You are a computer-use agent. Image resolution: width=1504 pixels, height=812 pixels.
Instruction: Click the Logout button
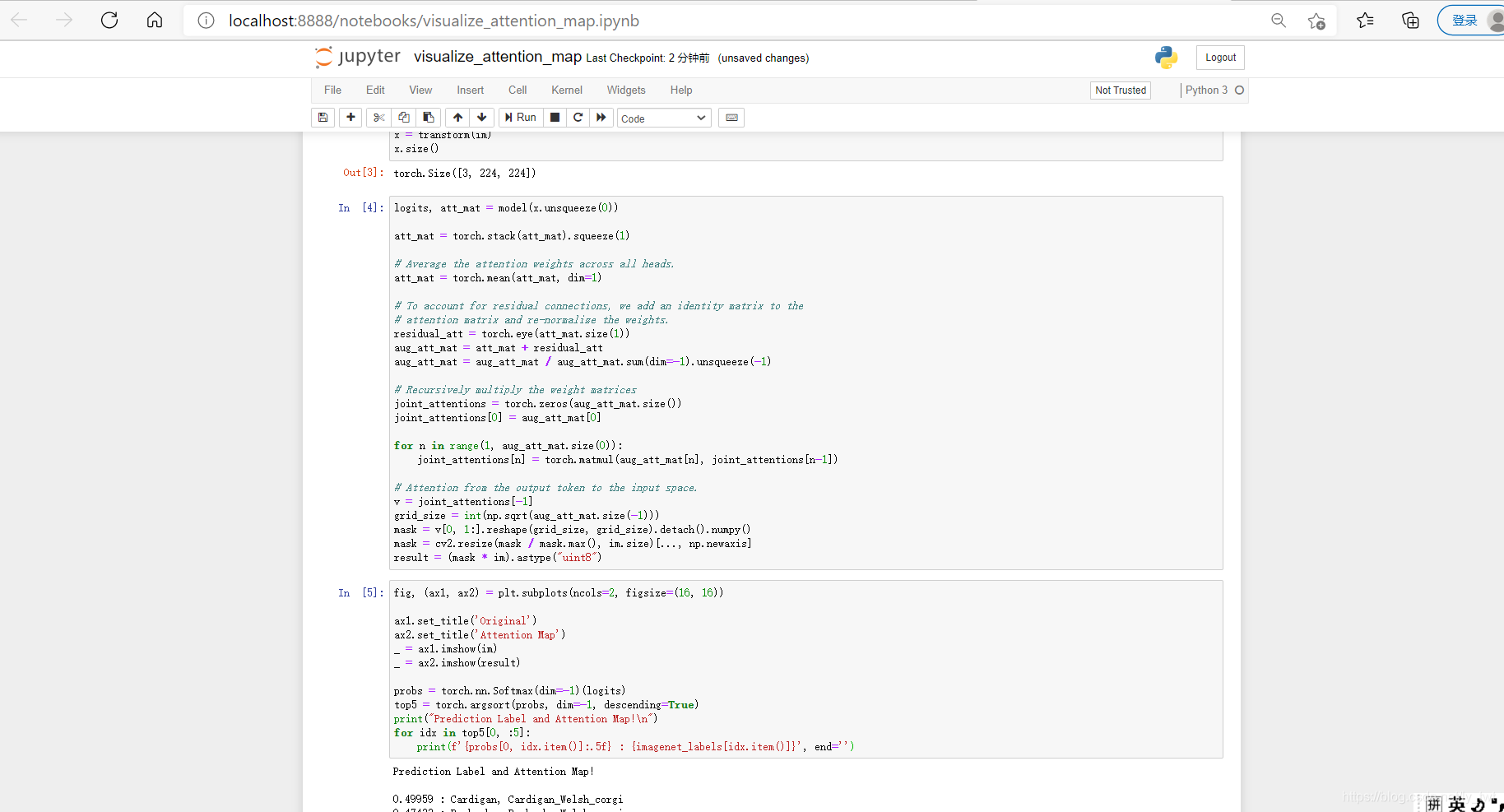(x=1220, y=58)
